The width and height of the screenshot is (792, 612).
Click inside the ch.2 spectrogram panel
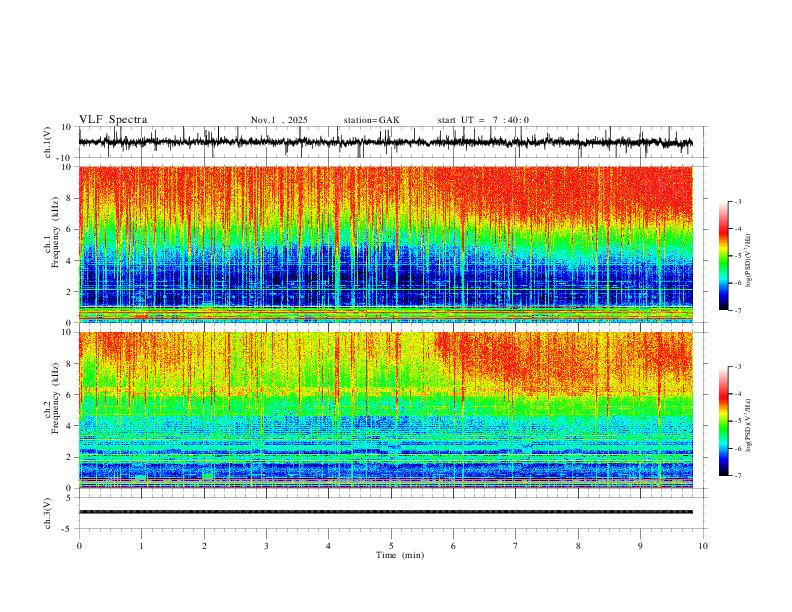click(x=385, y=410)
